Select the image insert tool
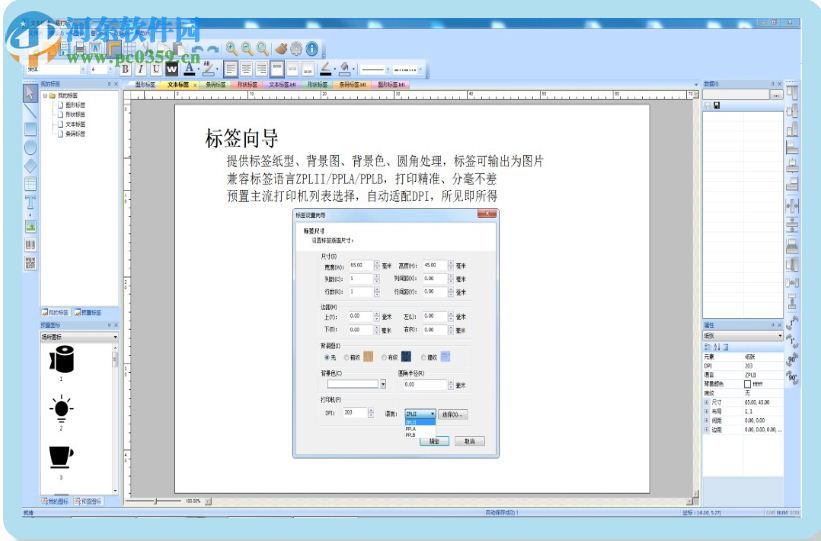Image resolution: width=821 pixels, height=541 pixels. (30, 227)
